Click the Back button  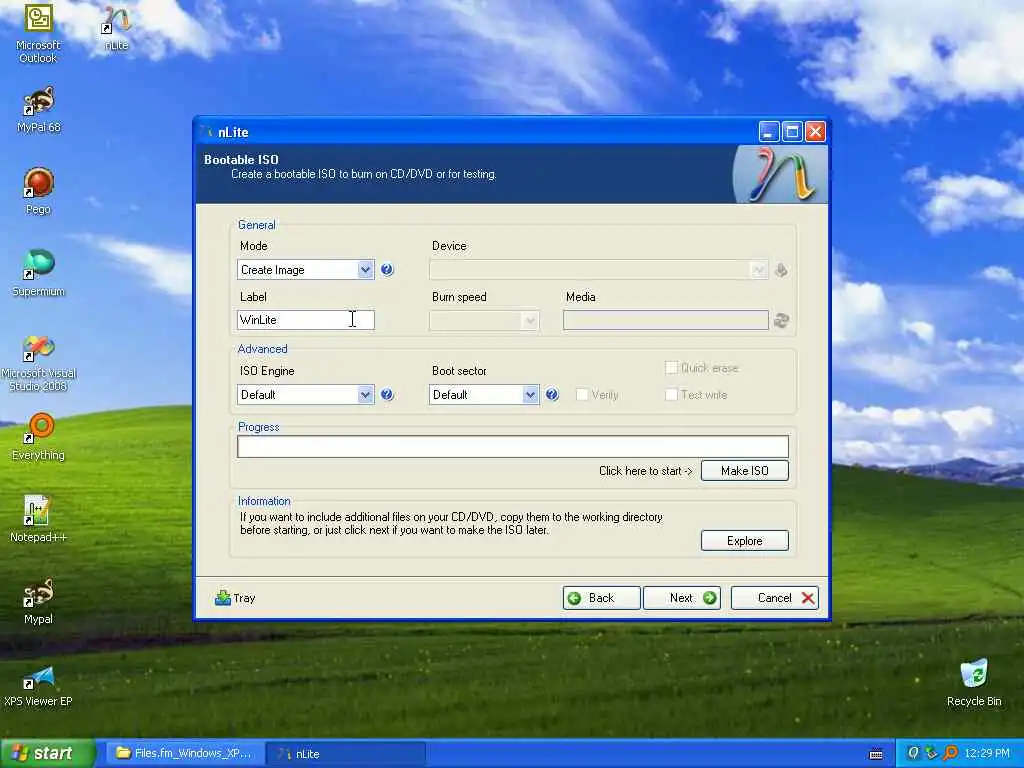[601, 598]
